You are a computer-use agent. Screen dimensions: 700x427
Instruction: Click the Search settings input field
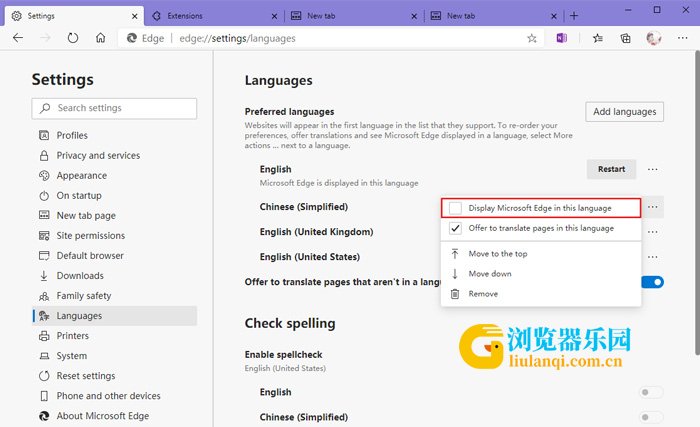tap(114, 109)
